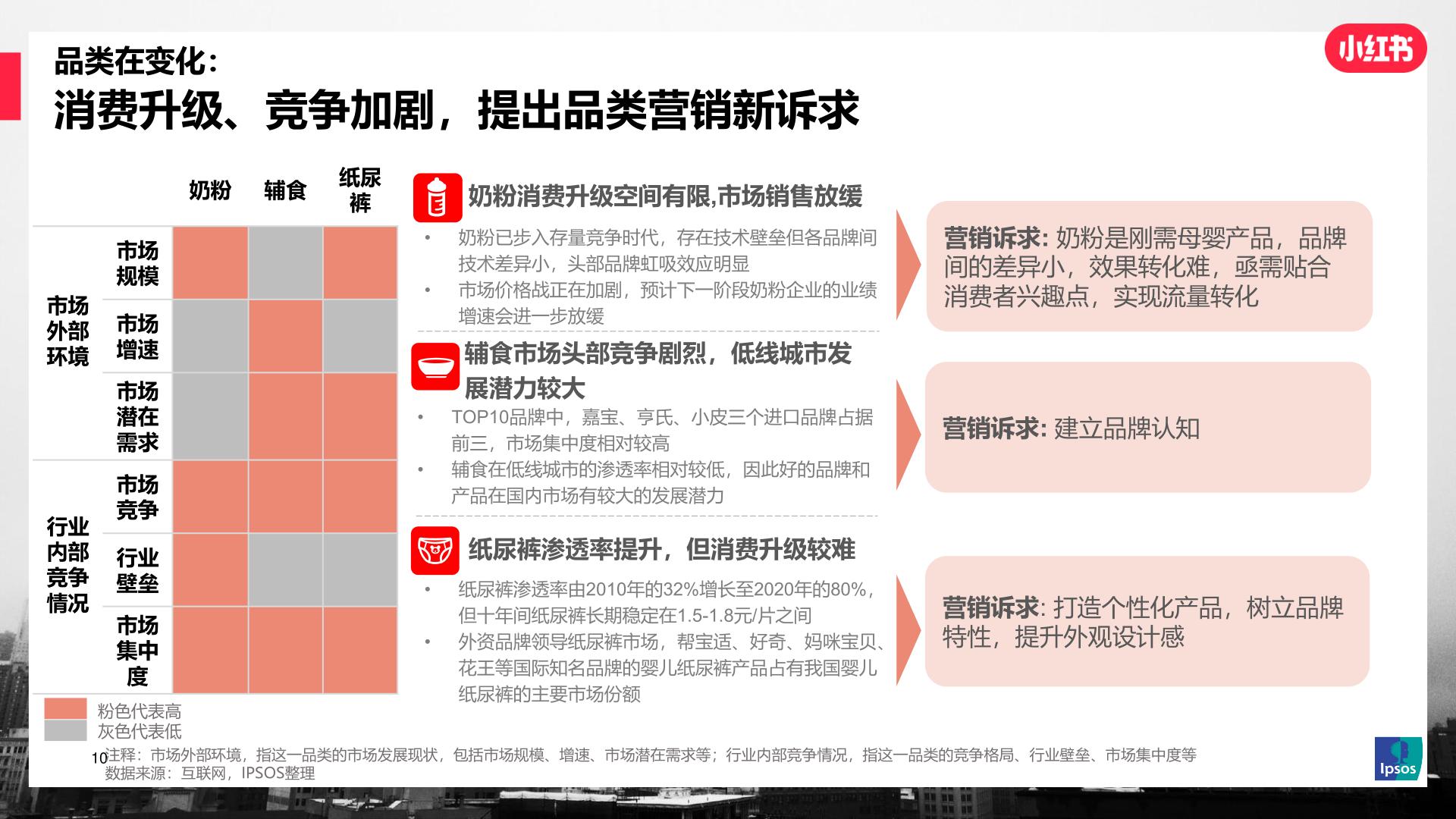The width and height of the screenshot is (1456, 819).
Task: Click the 营销诉求: 建立品牌认知 callout box
Action: (1145, 435)
